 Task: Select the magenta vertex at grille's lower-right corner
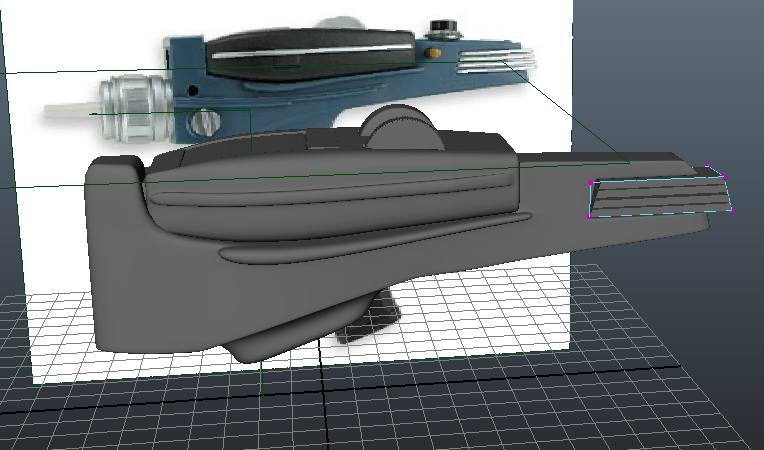[x=731, y=210]
